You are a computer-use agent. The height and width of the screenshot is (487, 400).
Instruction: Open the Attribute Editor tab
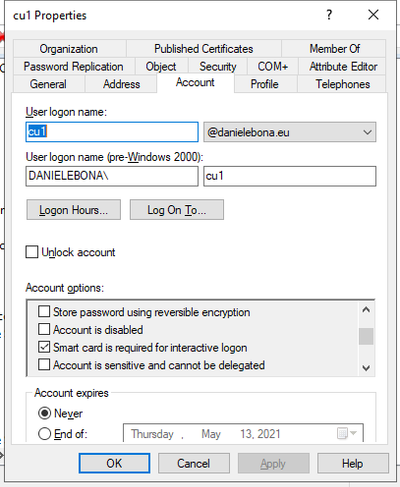[343, 66]
